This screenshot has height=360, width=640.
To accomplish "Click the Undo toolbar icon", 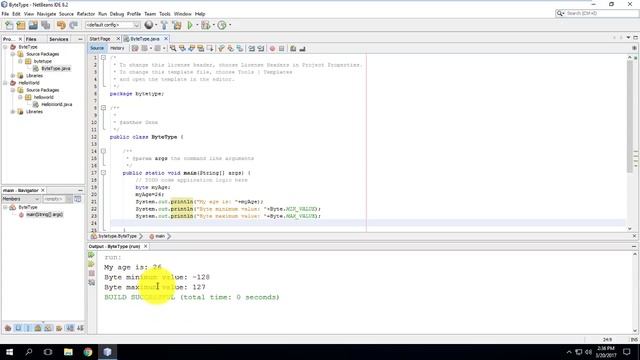I will pyautogui.click(x=61, y=25).
